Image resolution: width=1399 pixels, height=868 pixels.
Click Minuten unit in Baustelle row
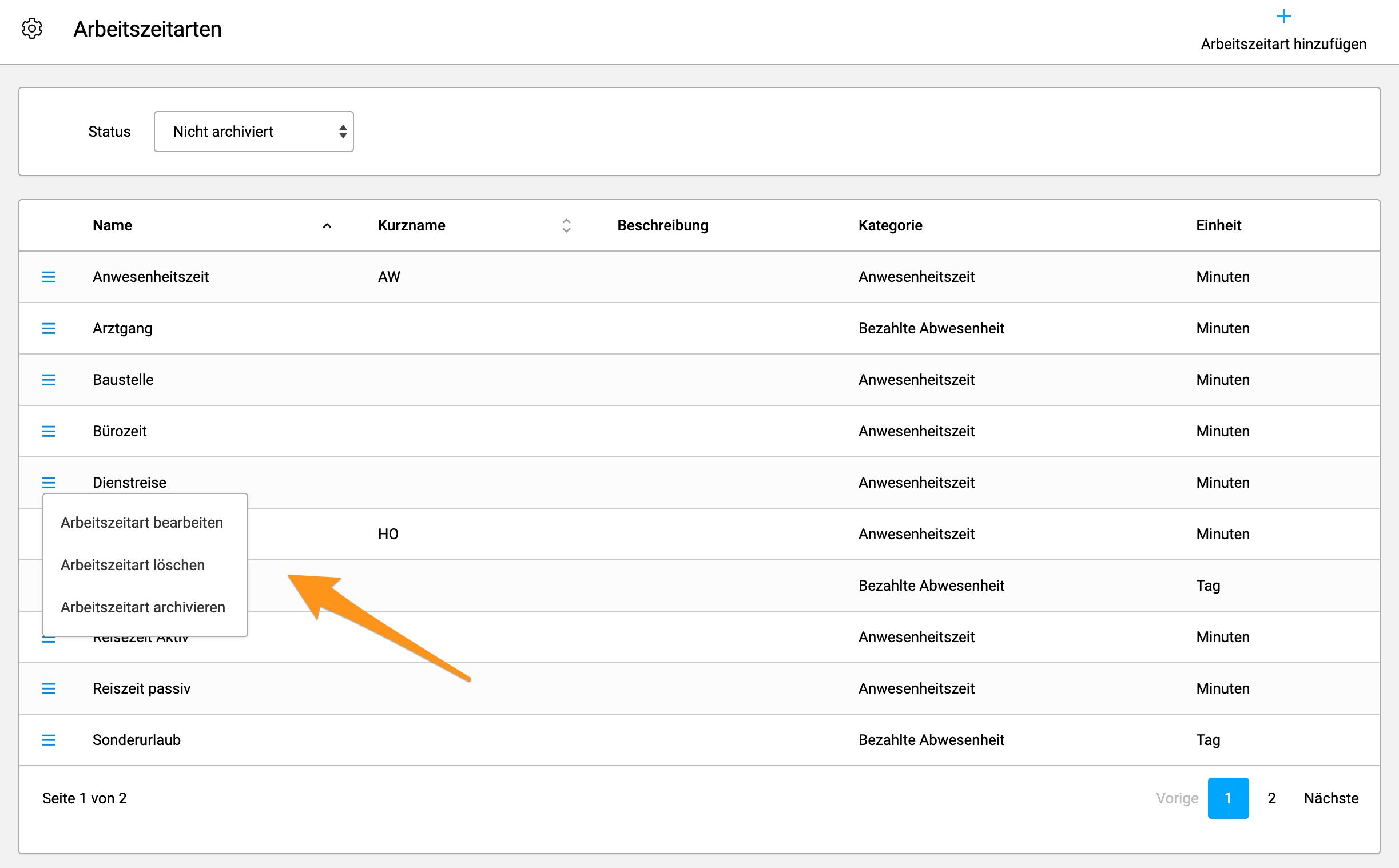click(x=1223, y=380)
